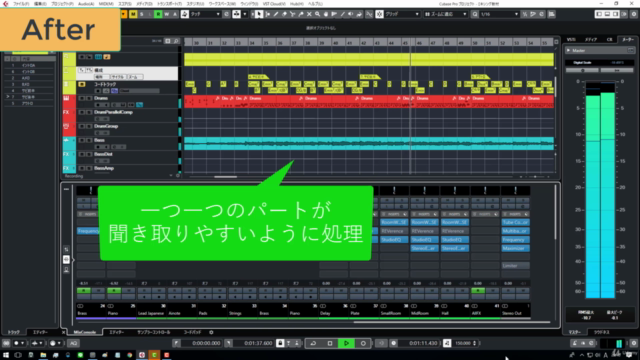Click the Windows Start button
This screenshot has width=640, height=360.
(6, 355)
